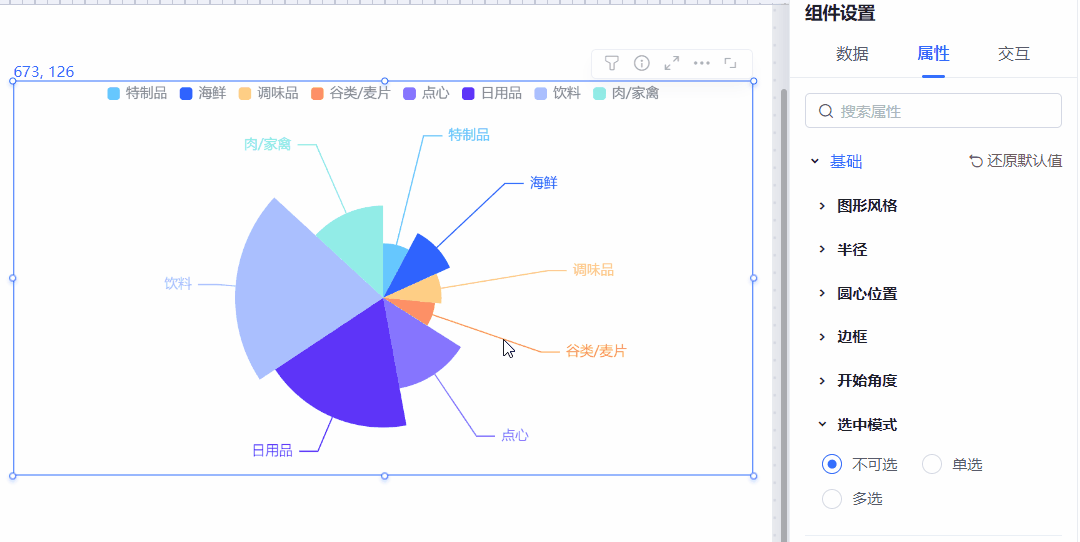Select the 多选 radio option

coord(832,499)
